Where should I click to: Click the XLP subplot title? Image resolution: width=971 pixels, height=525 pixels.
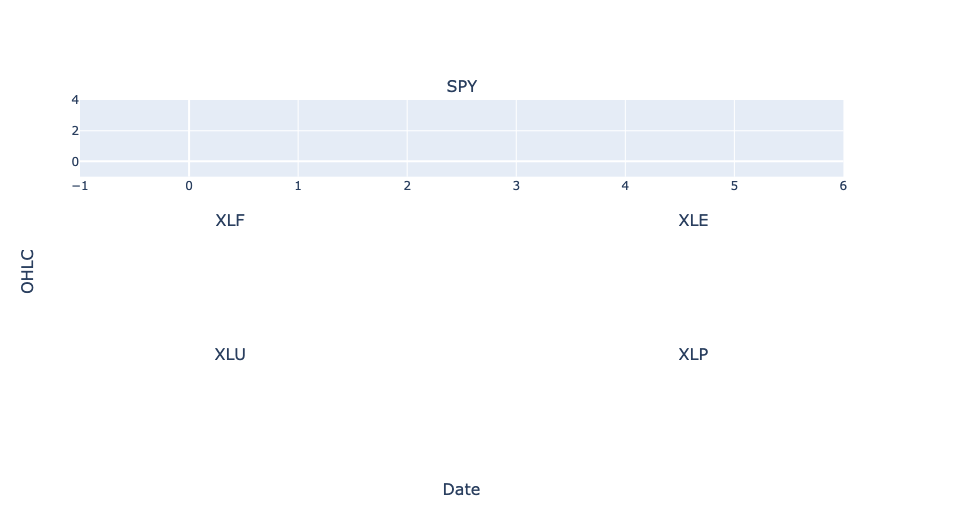pos(693,355)
